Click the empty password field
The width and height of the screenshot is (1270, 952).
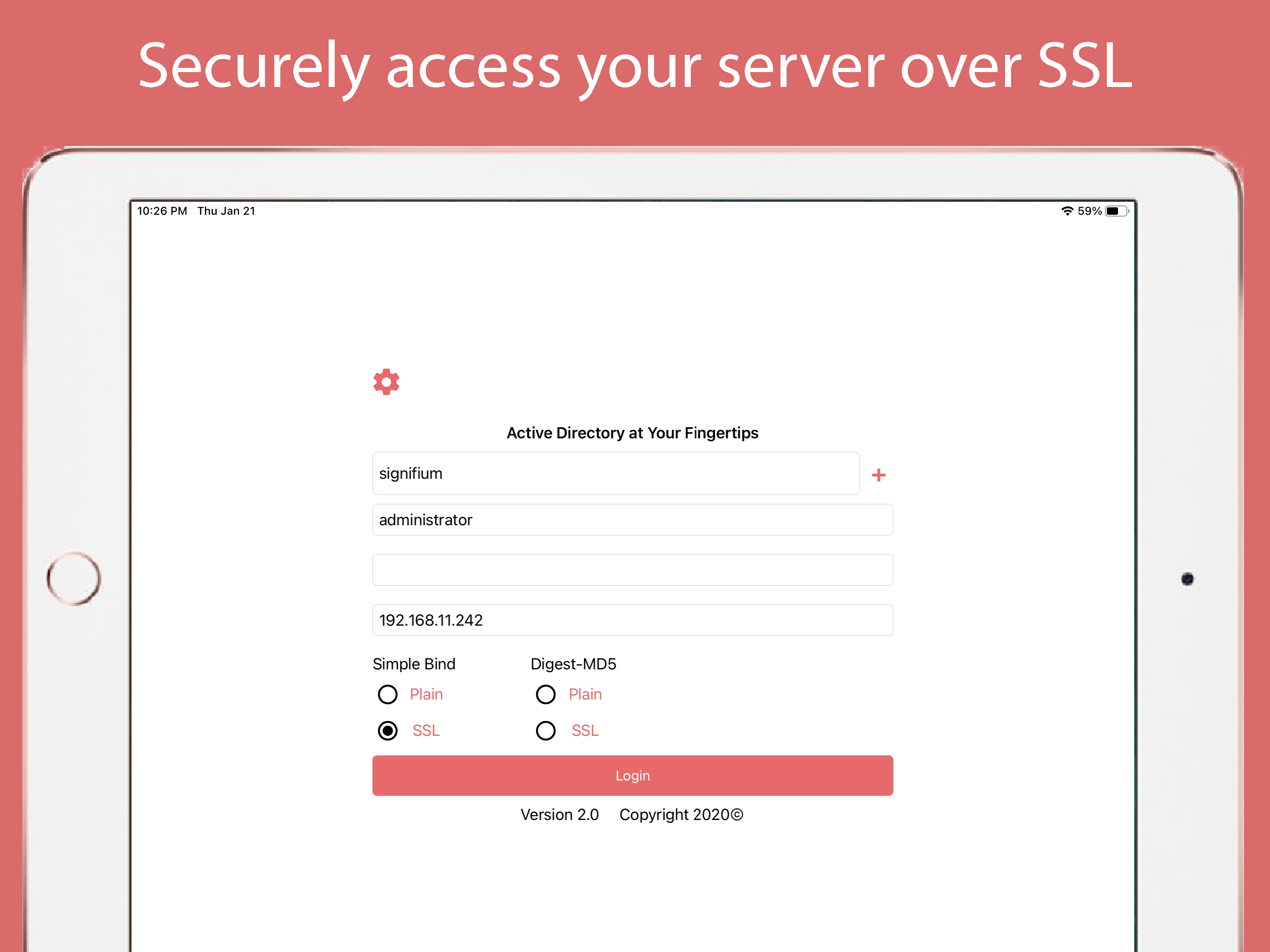coord(632,569)
